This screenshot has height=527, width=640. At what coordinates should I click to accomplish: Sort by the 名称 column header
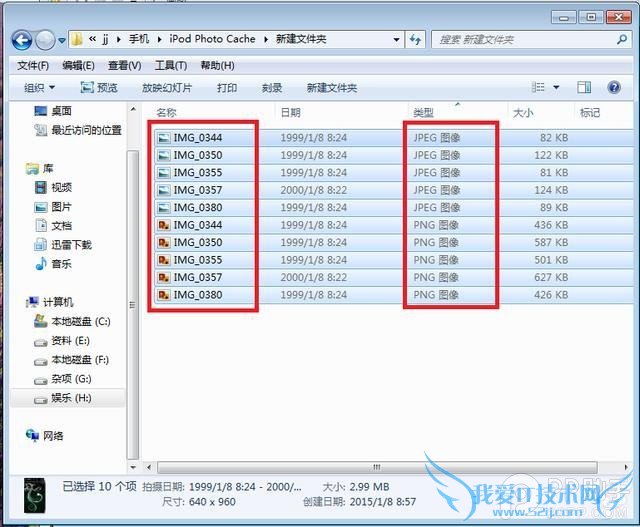166,112
